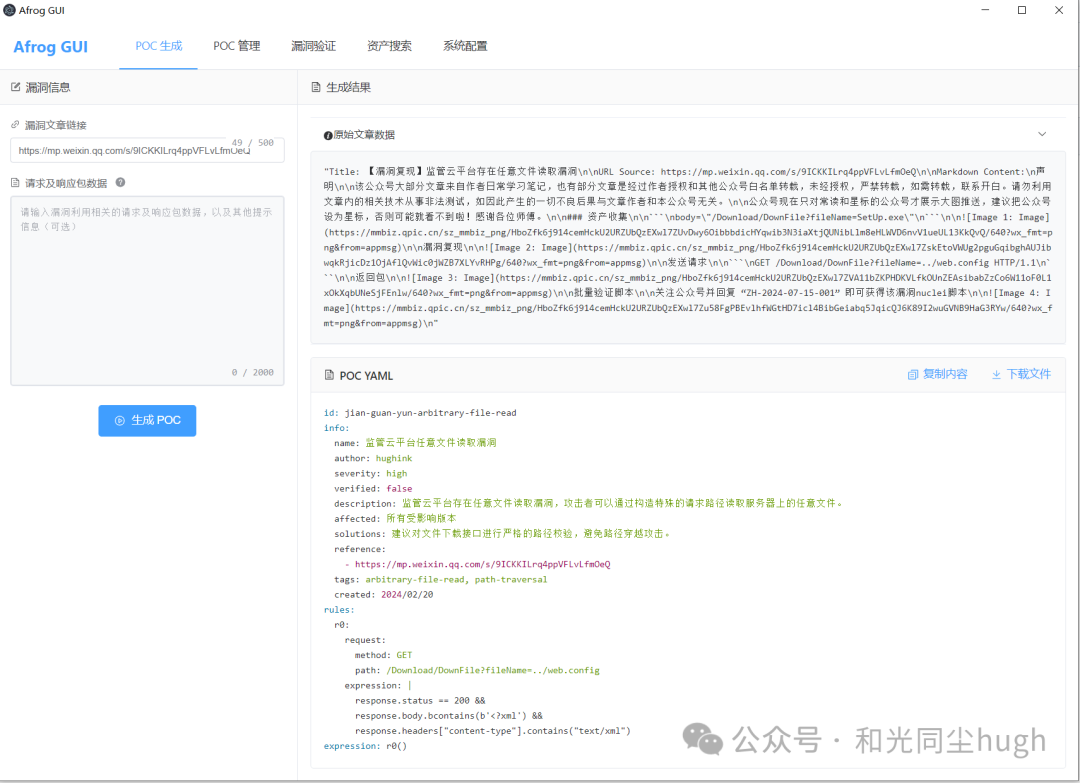The height and width of the screenshot is (783, 1080).
Task: Minimize the Afrog GUI window
Action: pyautogui.click(x=985, y=10)
